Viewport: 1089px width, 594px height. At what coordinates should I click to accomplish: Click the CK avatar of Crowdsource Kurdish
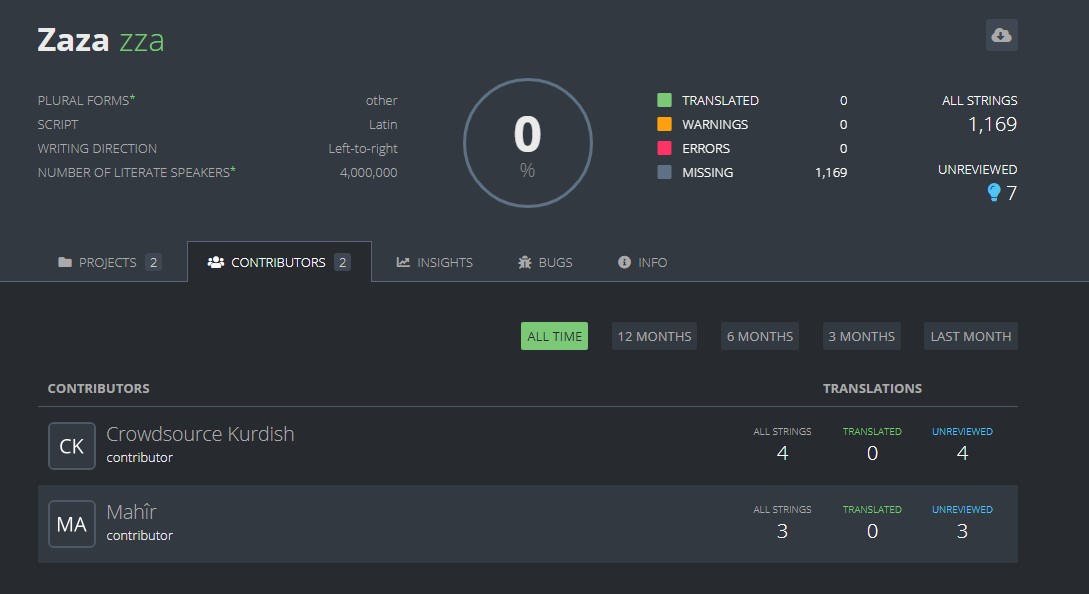point(71,446)
